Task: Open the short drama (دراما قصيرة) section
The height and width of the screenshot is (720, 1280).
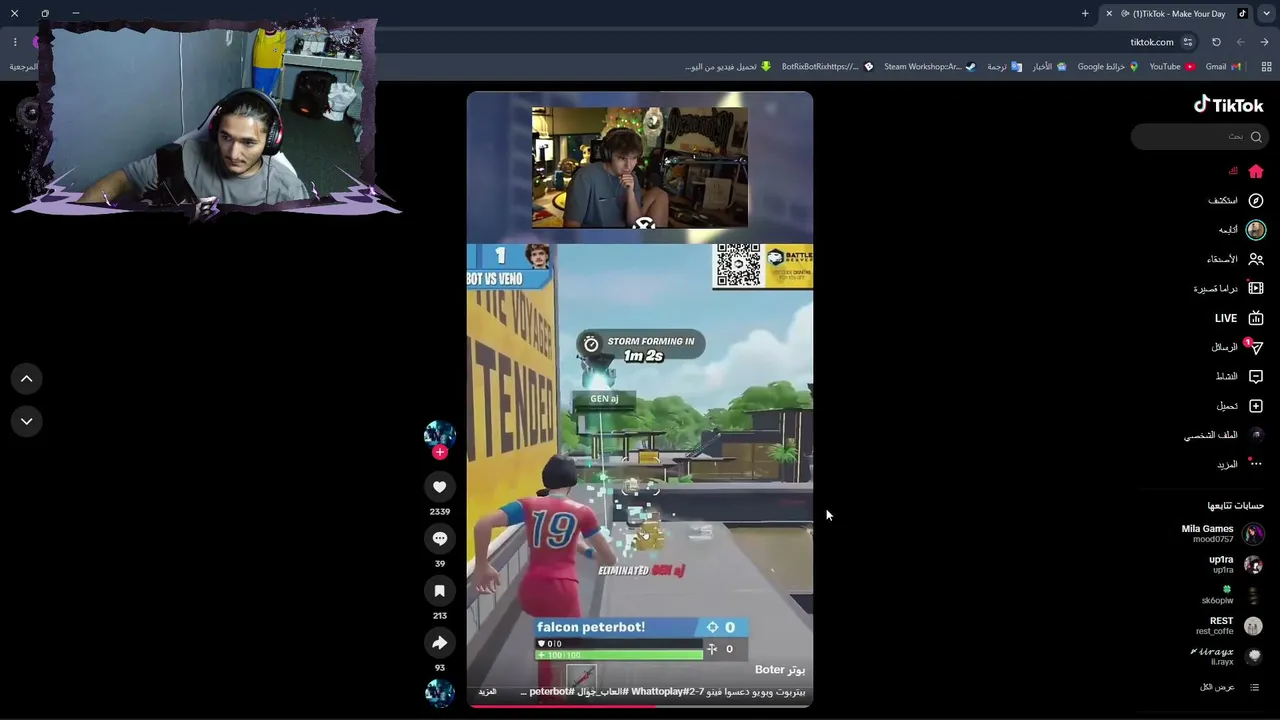Action: click(1229, 289)
